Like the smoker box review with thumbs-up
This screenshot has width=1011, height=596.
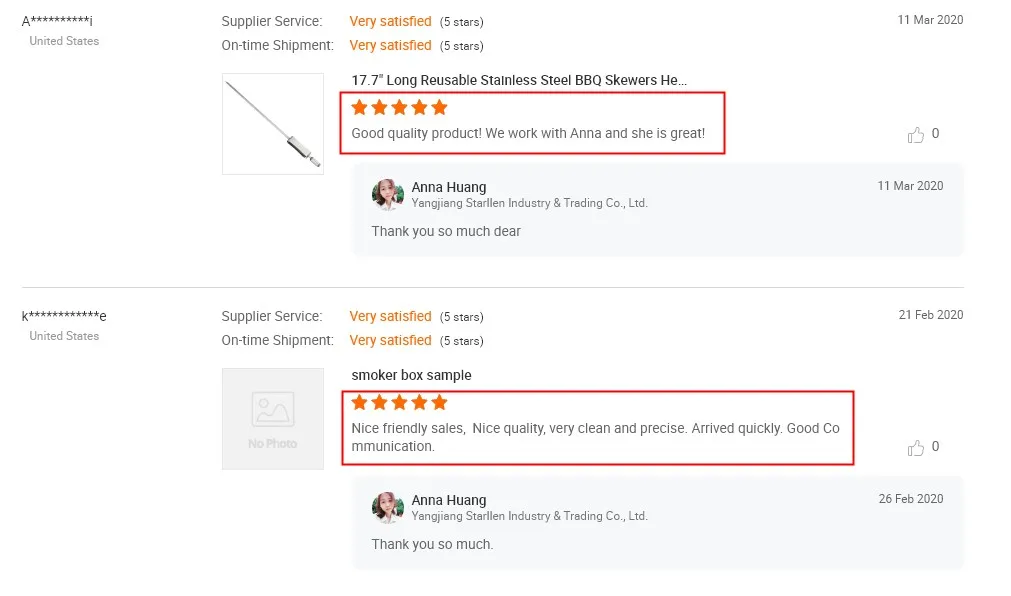tap(915, 448)
